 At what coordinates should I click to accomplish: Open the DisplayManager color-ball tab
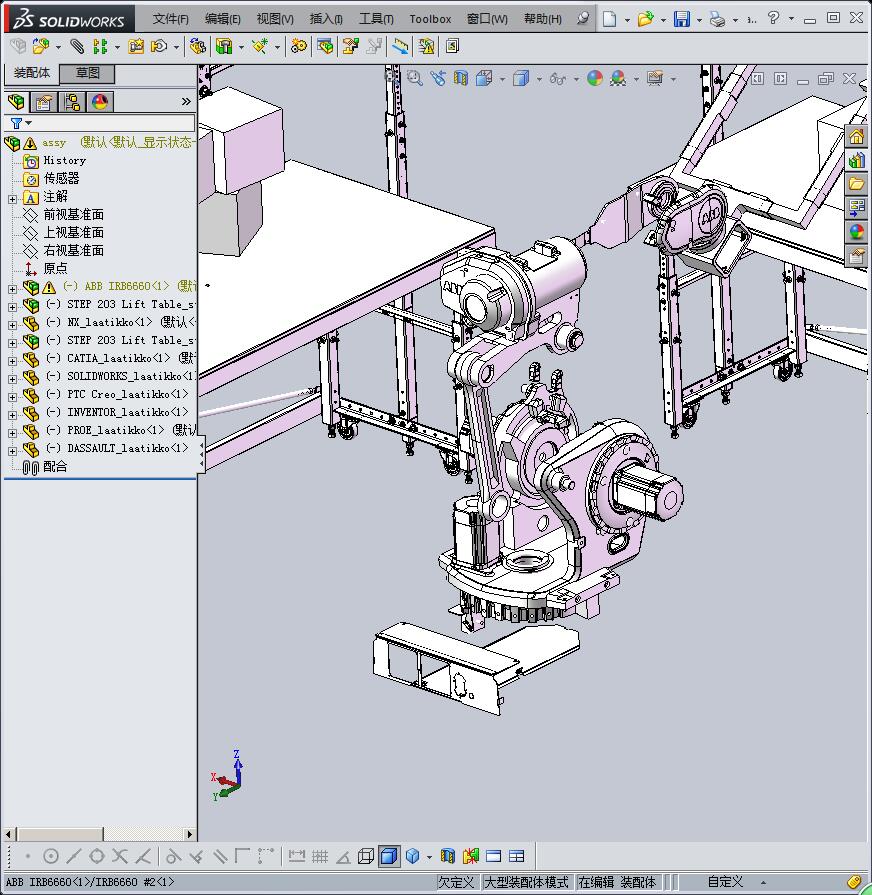[100, 102]
